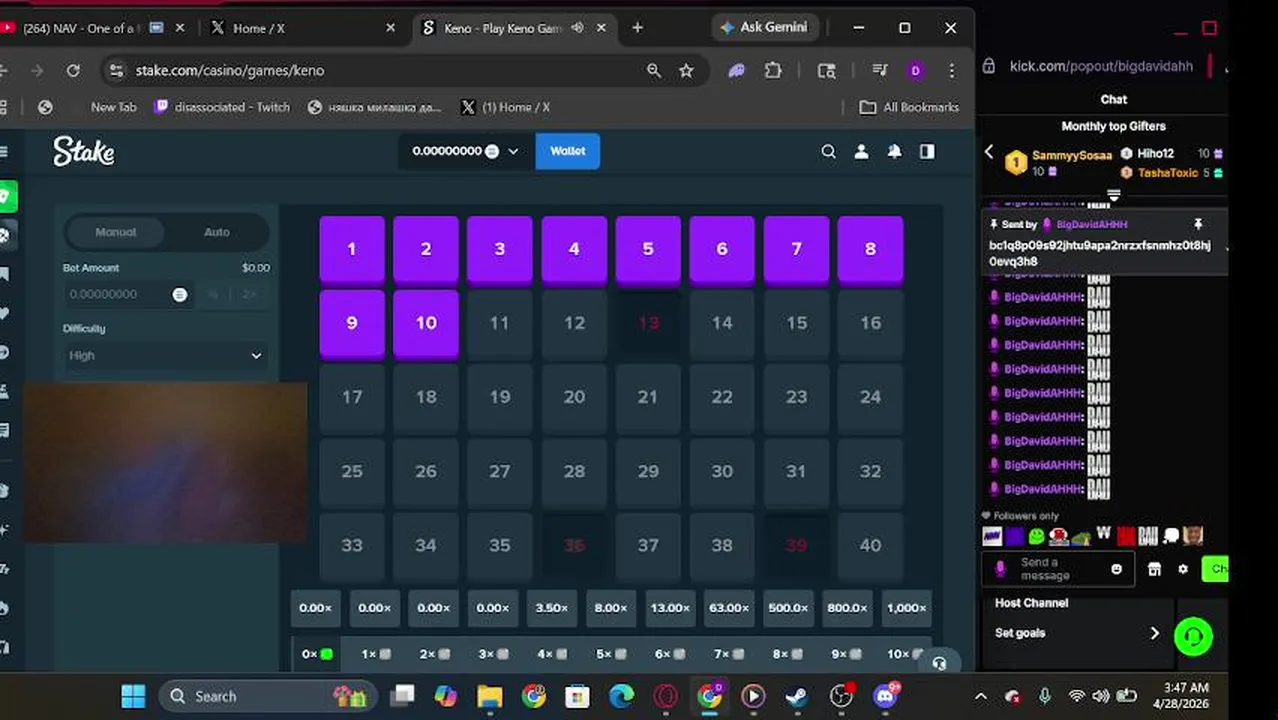Switch to Manual betting mode

tap(116, 232)
